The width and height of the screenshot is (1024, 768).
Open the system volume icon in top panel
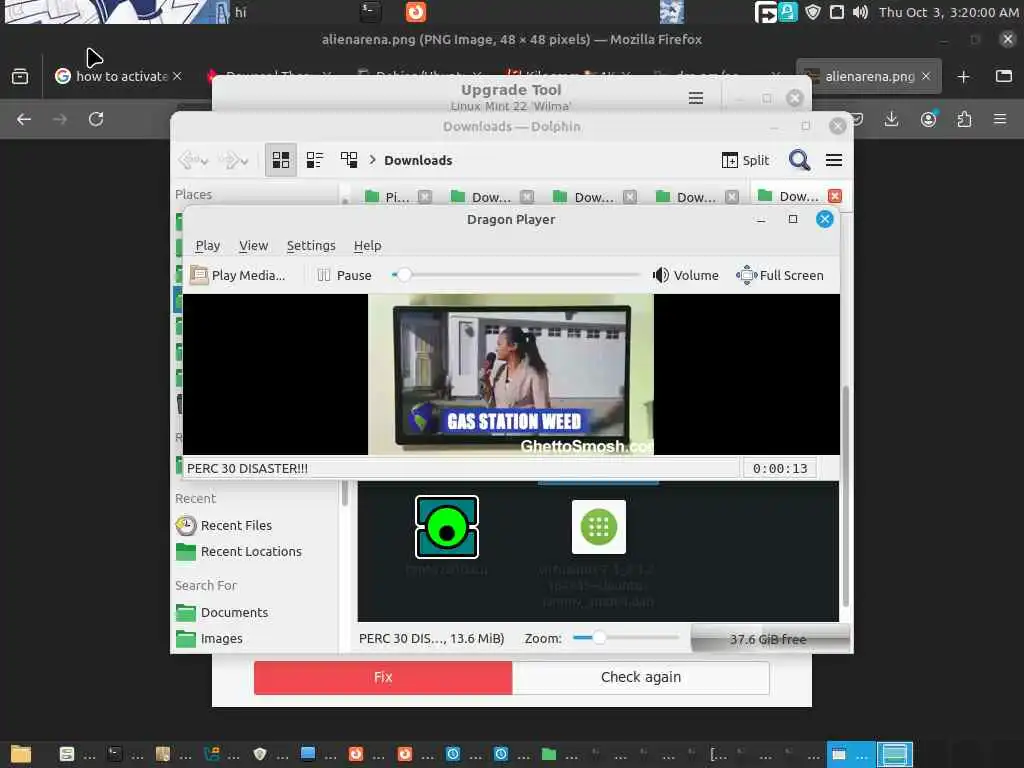pos(861,12)
